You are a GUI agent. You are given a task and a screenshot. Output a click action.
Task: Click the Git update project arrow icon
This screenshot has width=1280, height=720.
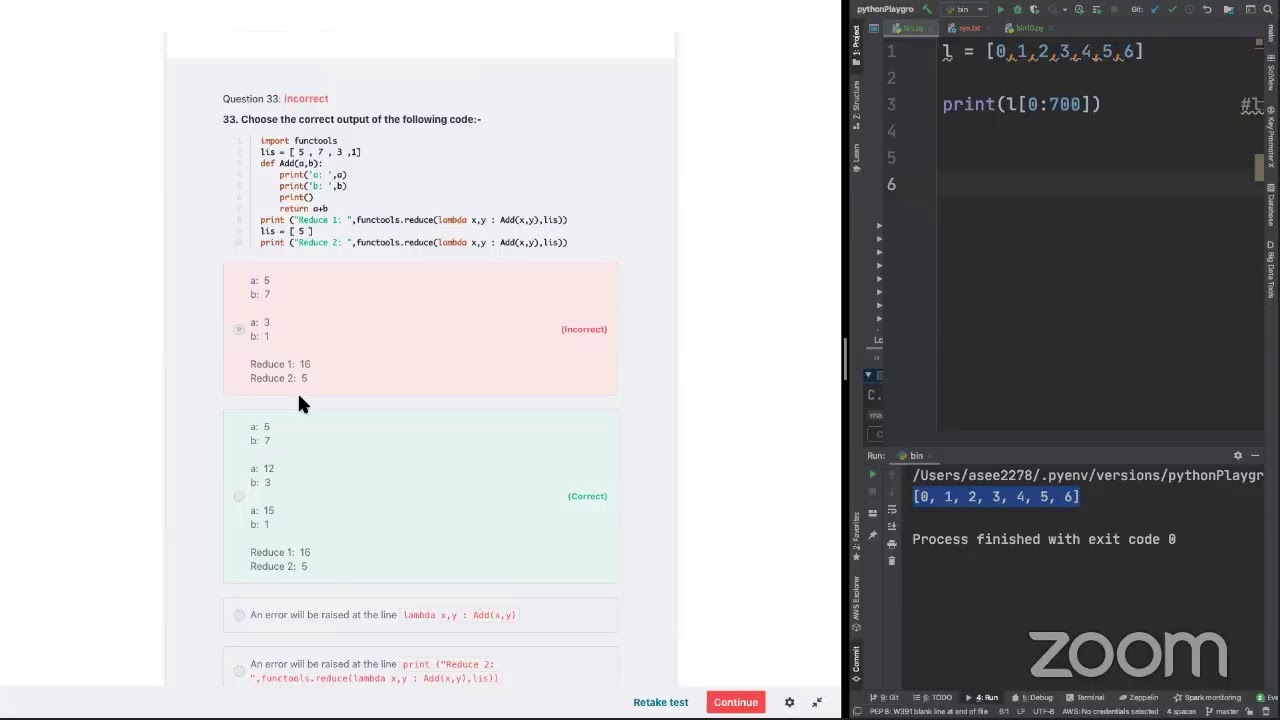(1155, 9)
